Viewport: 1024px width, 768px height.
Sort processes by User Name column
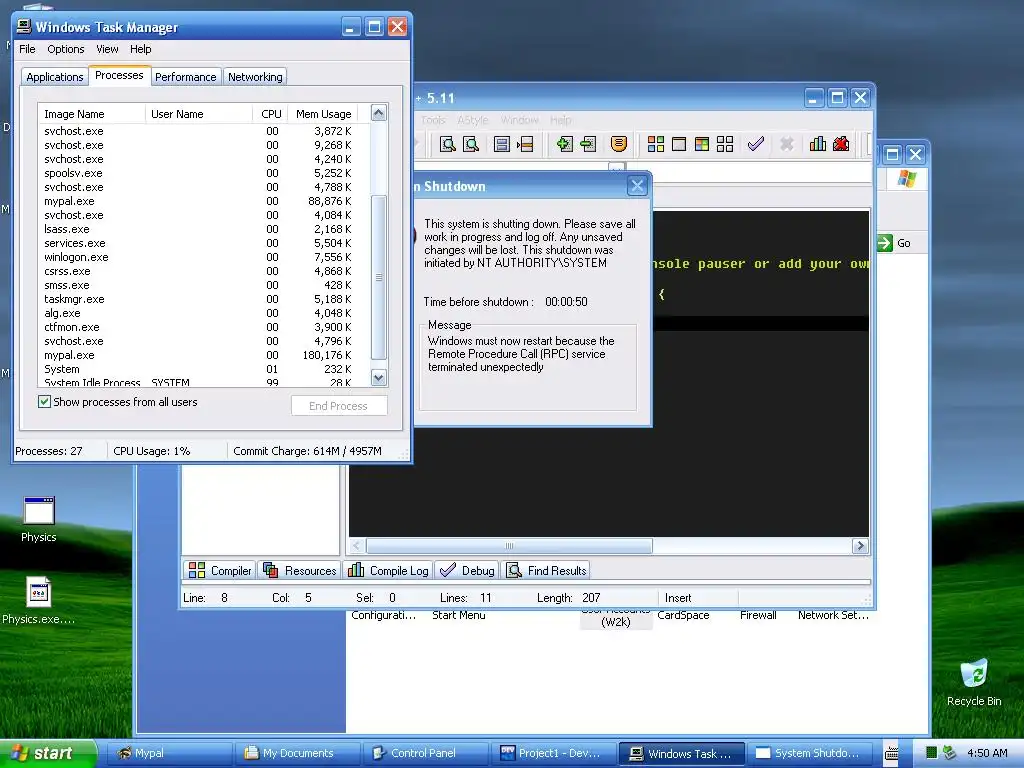(199, 114)
